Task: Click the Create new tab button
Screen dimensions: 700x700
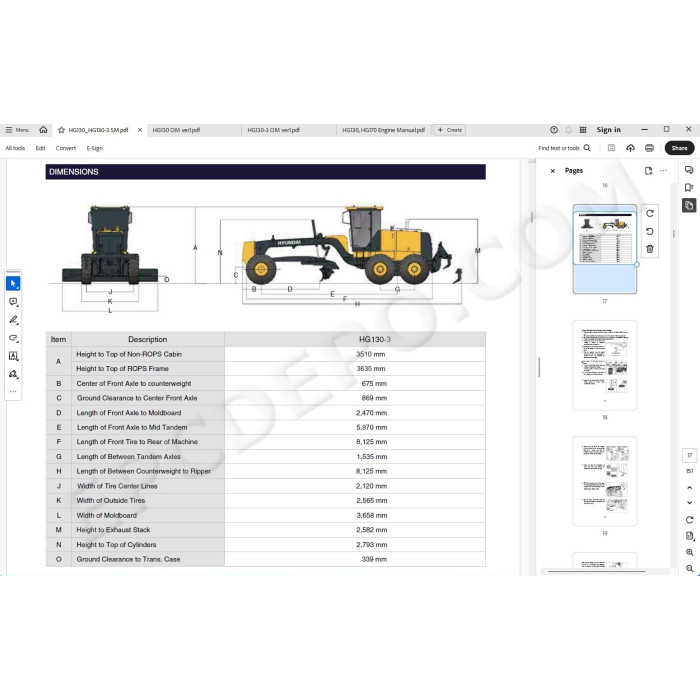Action: point(450,130)
